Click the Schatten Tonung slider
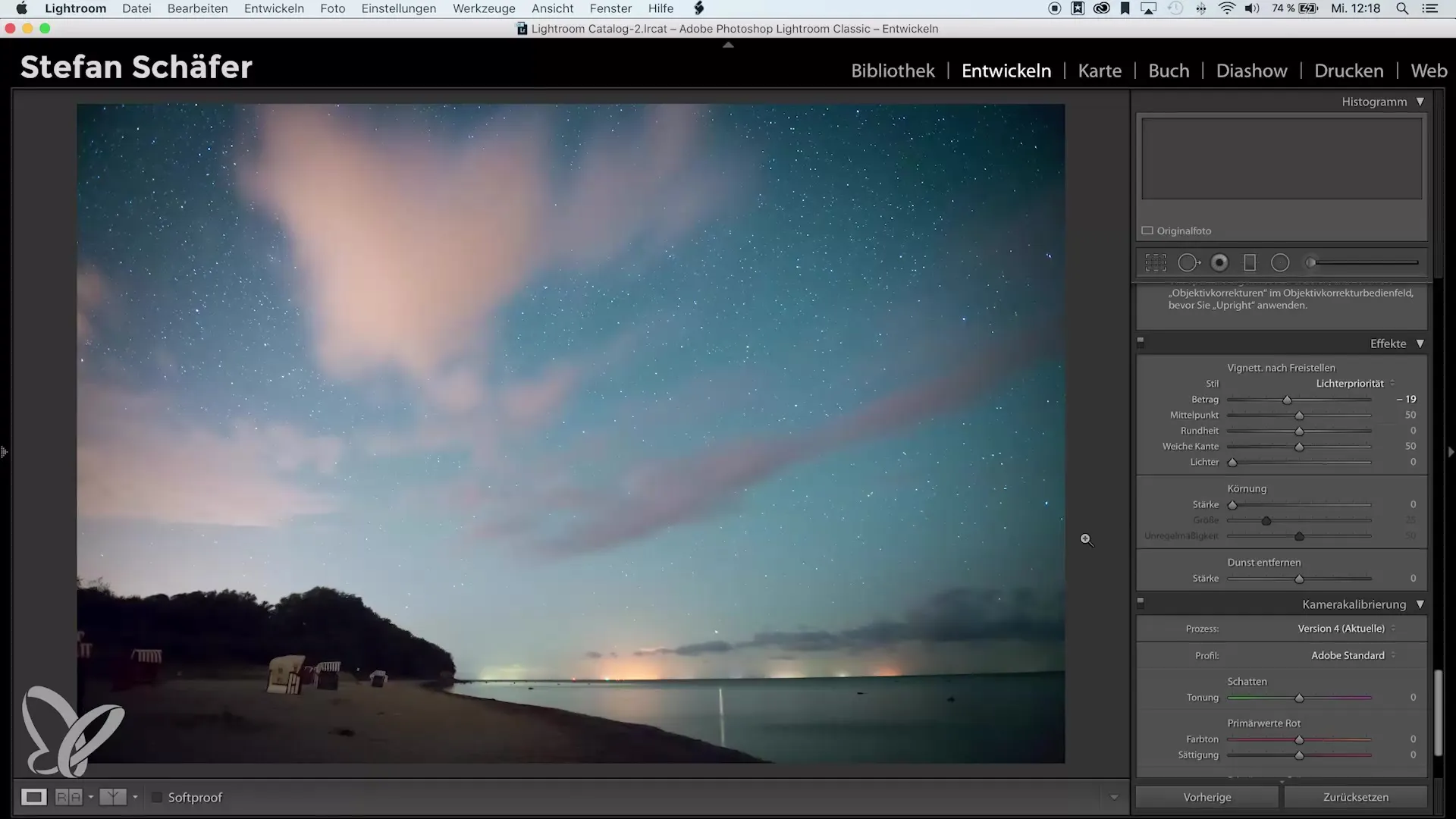The width and height of the screenshot is (1456, 819). pos(1299,698)
